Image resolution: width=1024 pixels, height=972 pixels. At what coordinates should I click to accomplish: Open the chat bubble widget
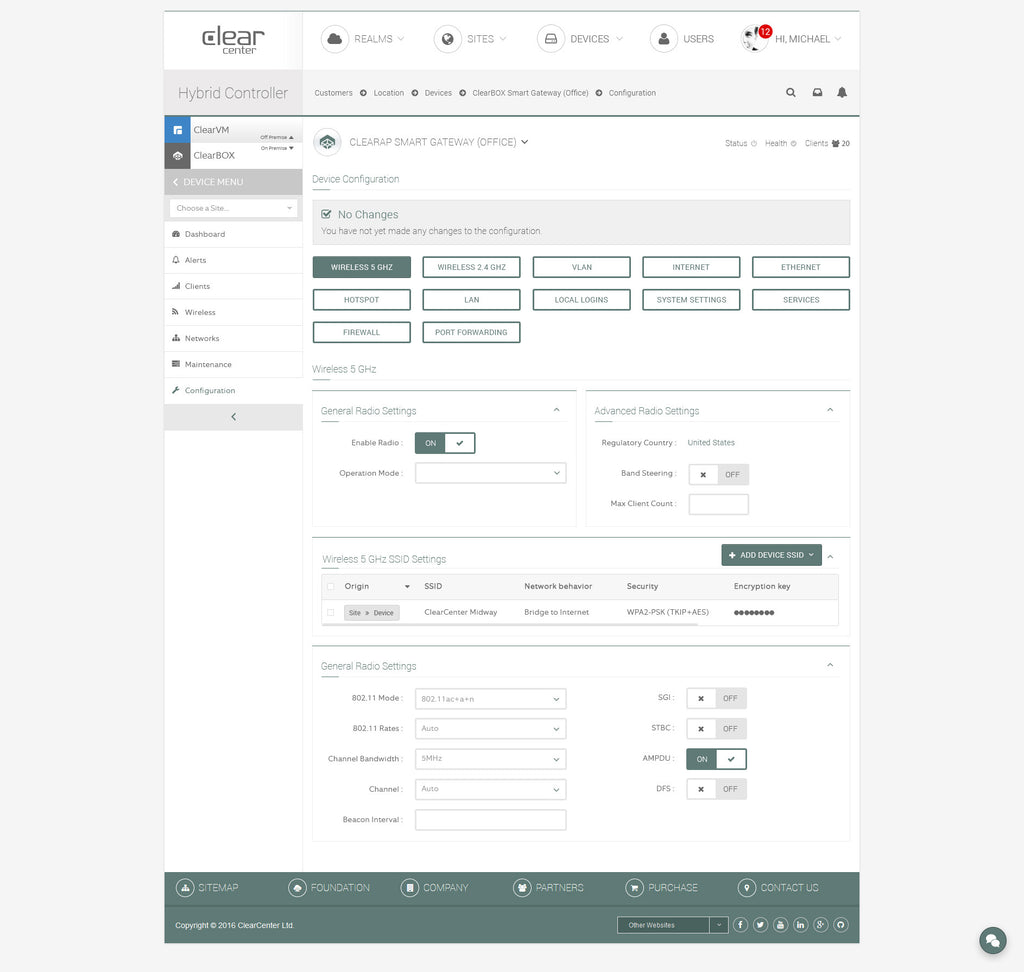[993, 941]
